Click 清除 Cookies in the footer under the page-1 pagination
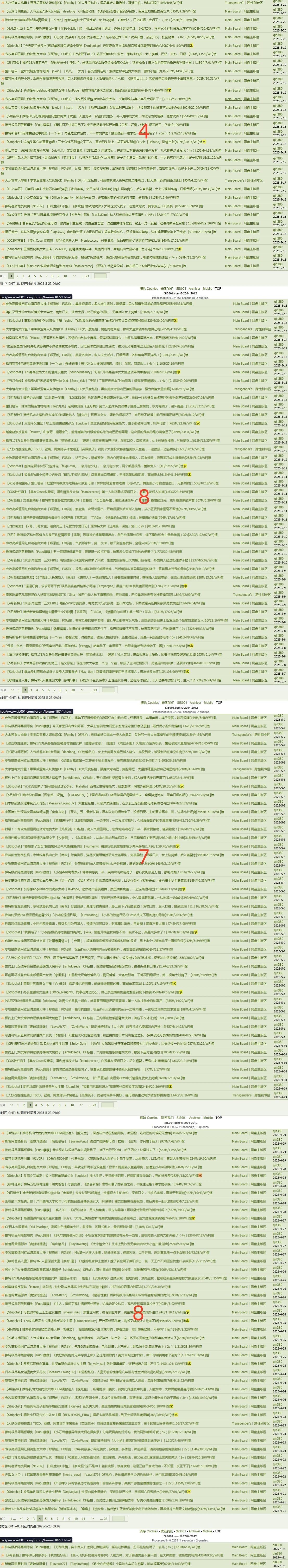This screenshot has height=1568, width=288. pos(149,288)
